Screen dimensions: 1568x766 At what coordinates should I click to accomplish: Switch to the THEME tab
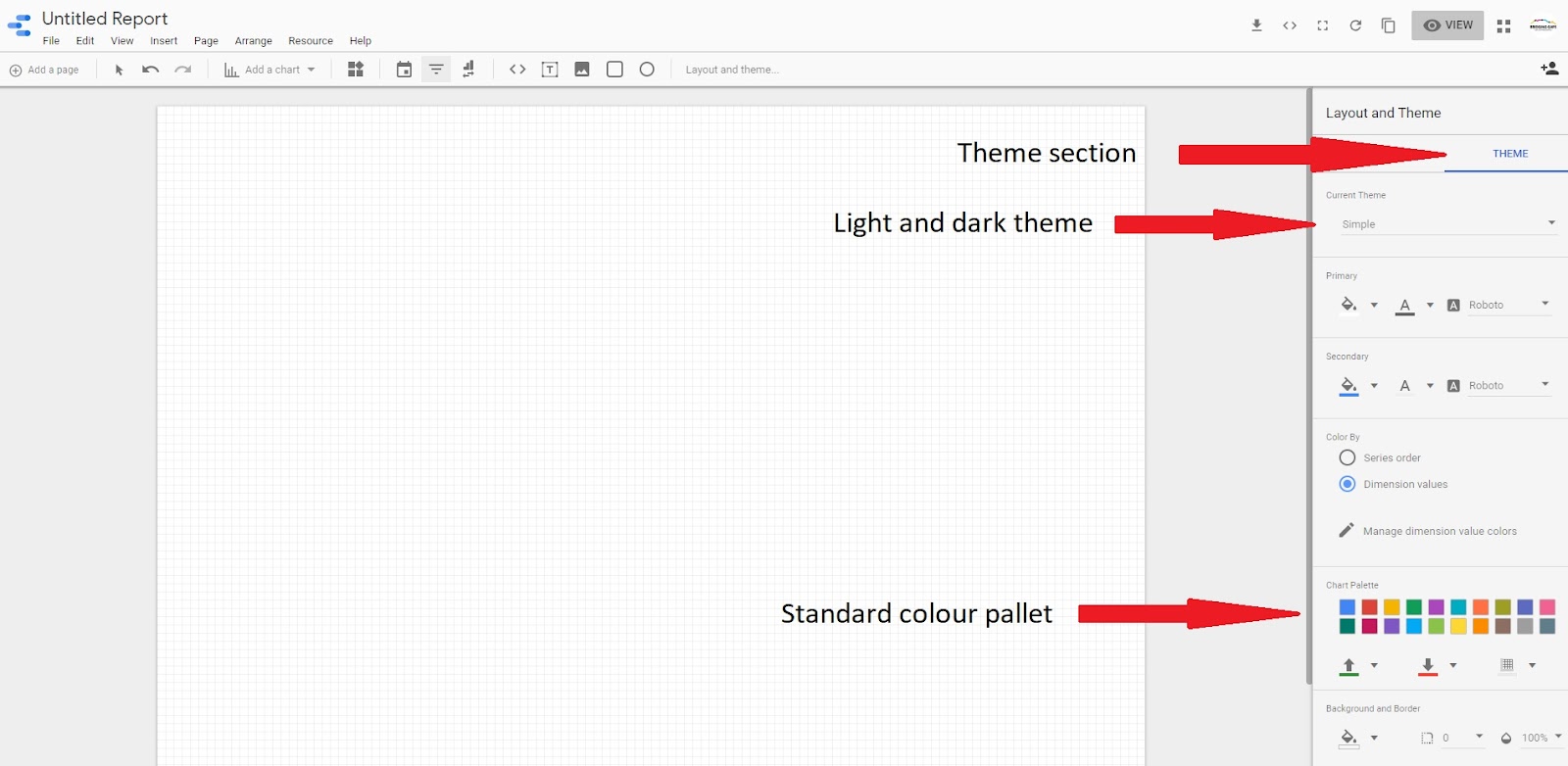point(1509,154)
